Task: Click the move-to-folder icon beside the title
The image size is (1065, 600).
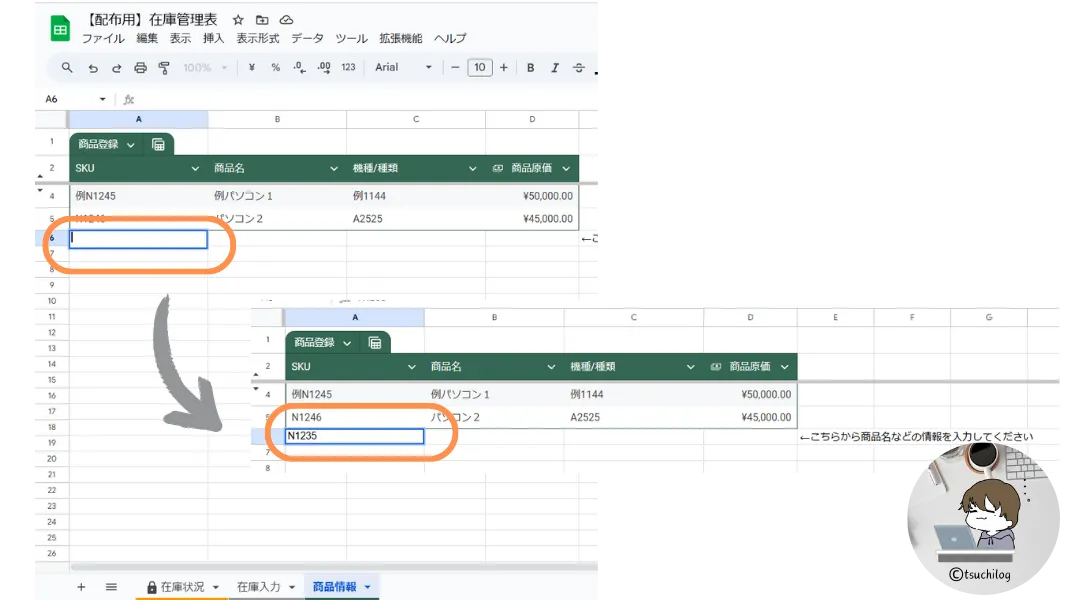Action: coord(262,20)
